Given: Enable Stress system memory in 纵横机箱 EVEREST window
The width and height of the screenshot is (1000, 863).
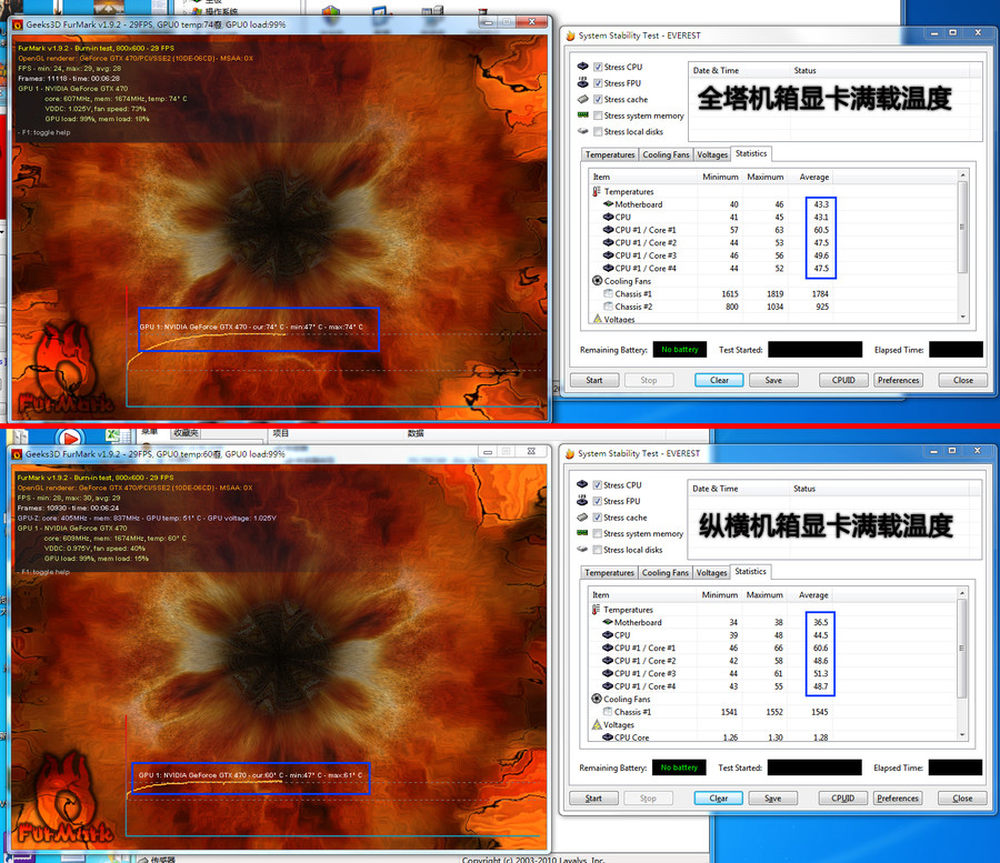Looking at the screenshot, I should coord(597,533).
